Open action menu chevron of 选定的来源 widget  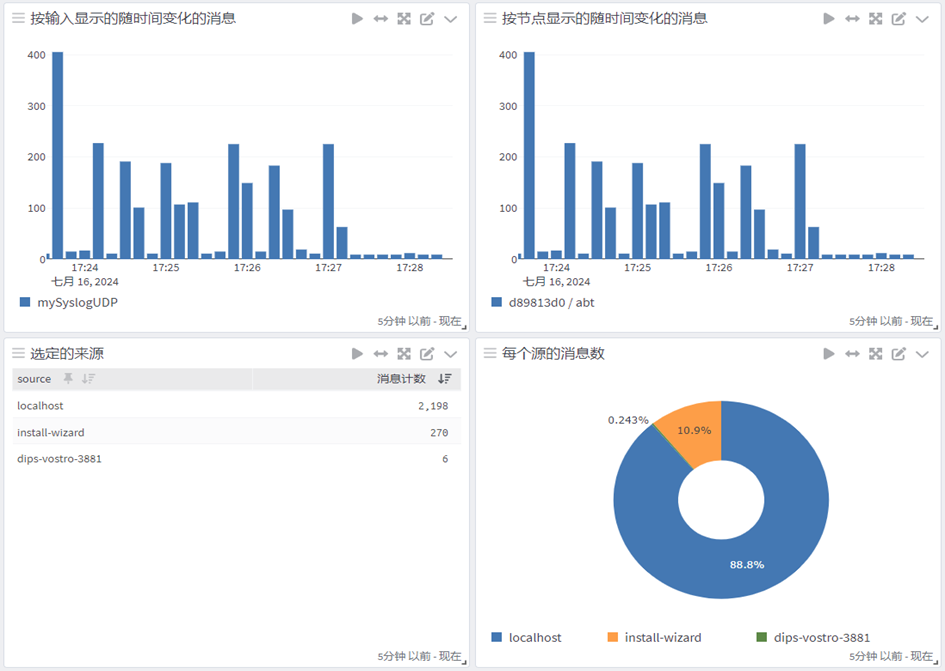pyautogui.click(x=450, y=354)
